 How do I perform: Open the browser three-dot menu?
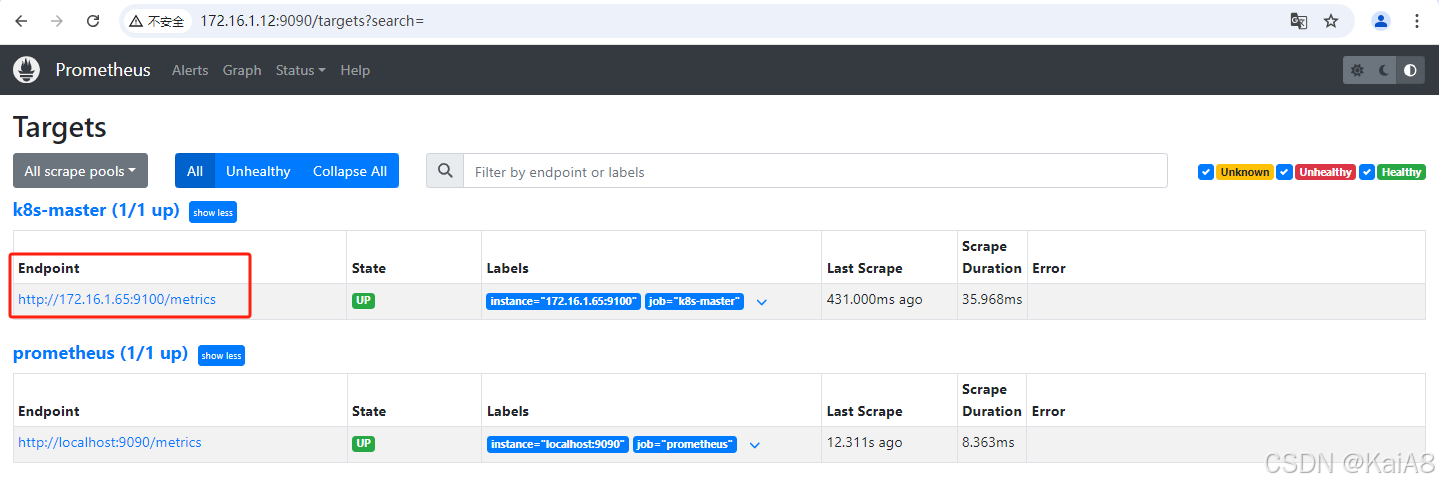[x=1416, y=21]
